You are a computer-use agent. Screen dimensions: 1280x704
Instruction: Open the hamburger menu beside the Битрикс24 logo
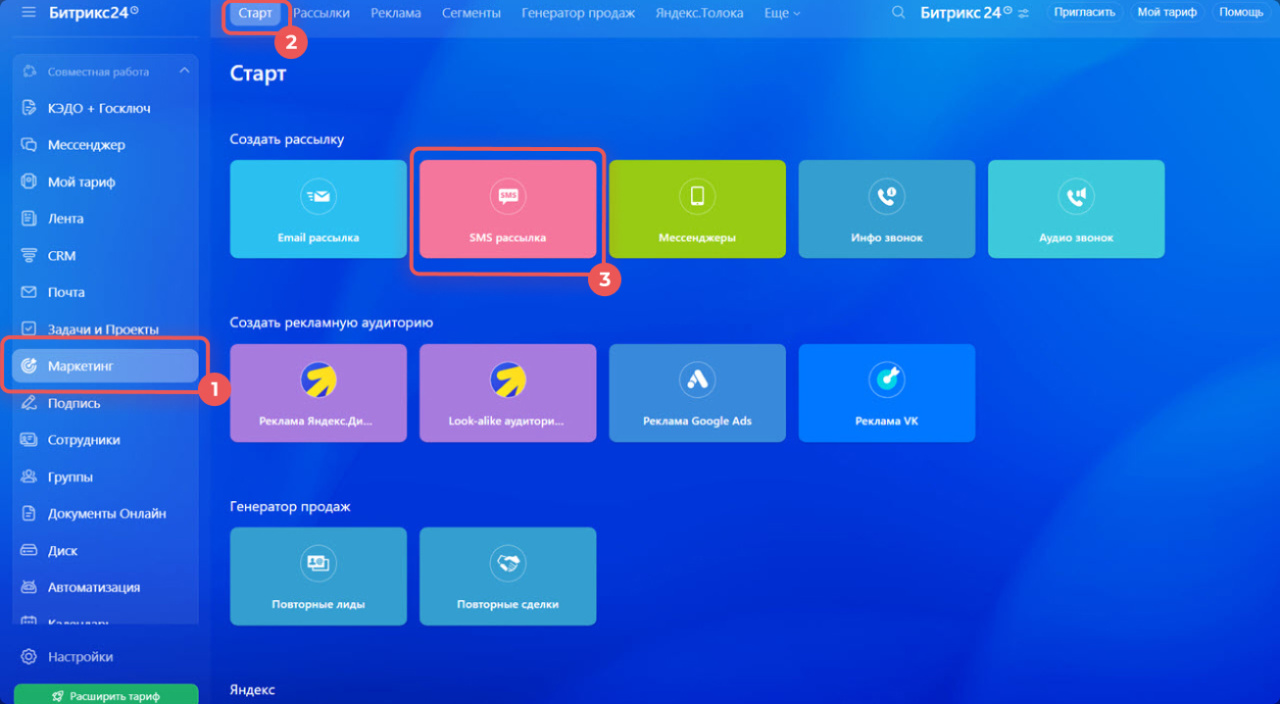tap(28, 13)
